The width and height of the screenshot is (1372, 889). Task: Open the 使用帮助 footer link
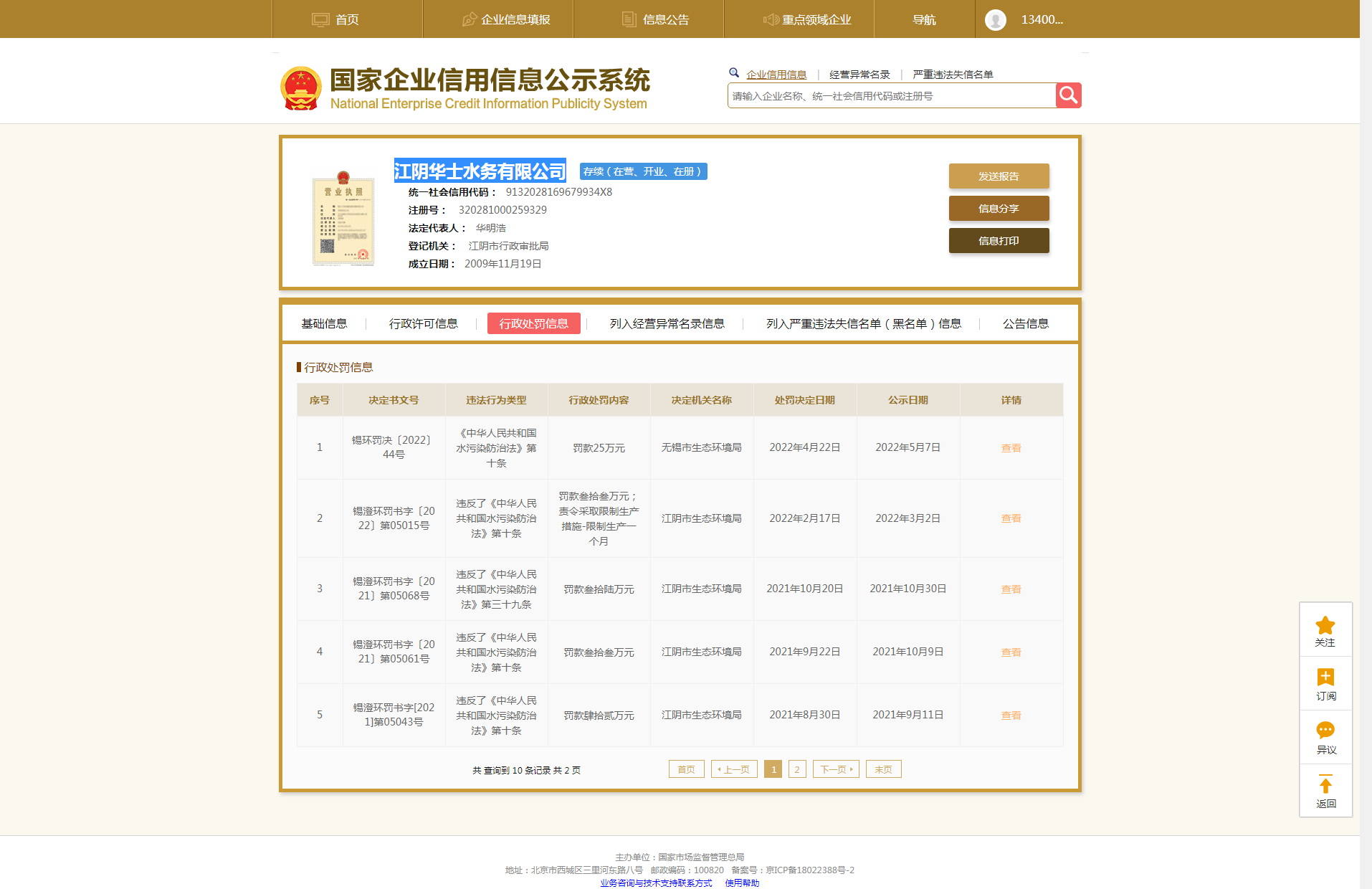click(742, 883)
